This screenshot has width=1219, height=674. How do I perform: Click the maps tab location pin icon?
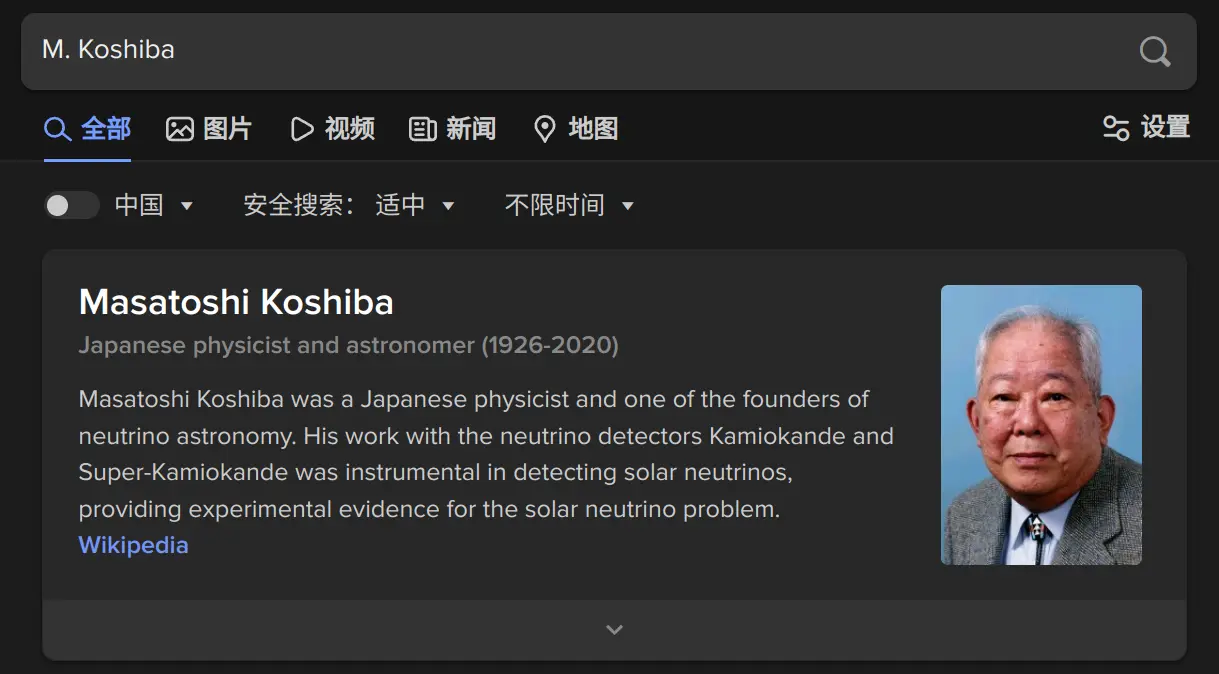(x=545, y=129)
